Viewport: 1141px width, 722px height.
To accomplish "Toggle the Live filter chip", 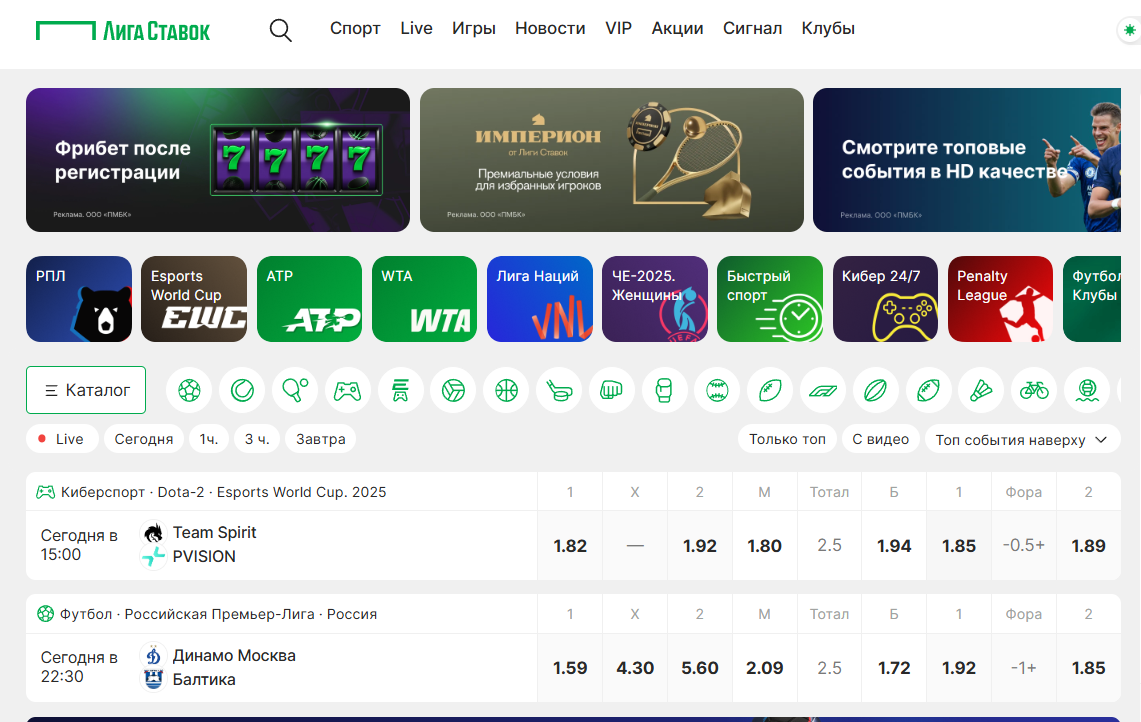I will coord(62,439).
